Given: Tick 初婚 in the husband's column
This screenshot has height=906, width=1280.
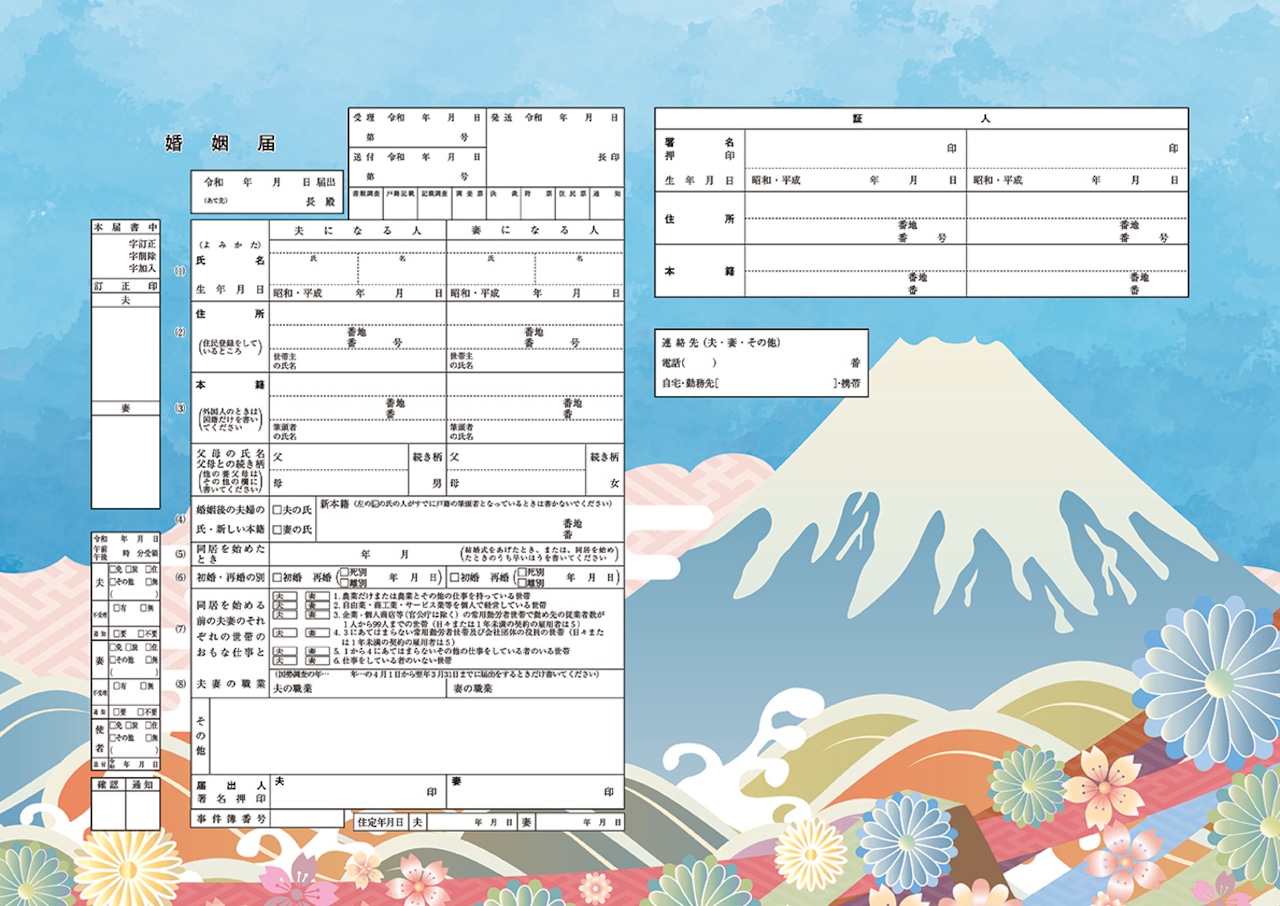Looking at the screenshot, I should pyautogui.click(x=276, y=578).
